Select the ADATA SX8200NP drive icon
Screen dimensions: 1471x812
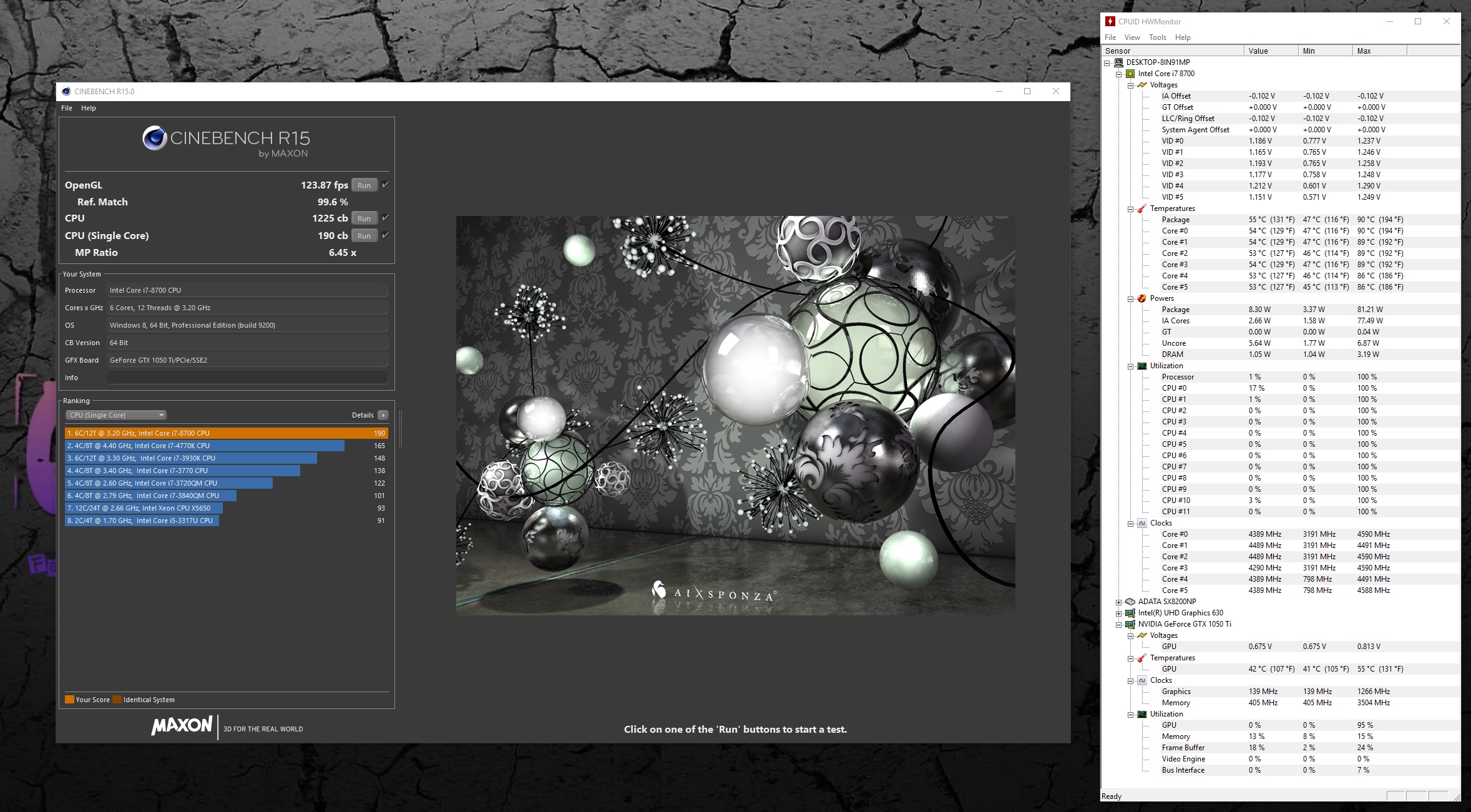coord(1130,602)
